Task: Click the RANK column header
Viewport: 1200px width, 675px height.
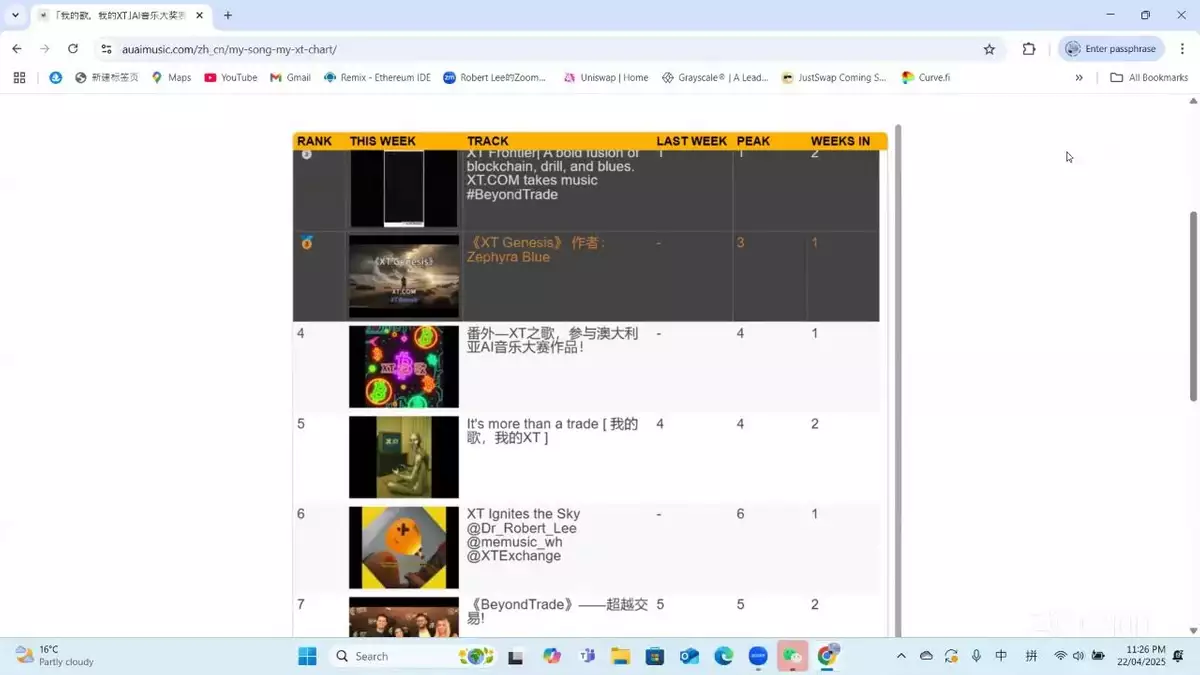Action: pyautogui.click(x=314, y=141)
